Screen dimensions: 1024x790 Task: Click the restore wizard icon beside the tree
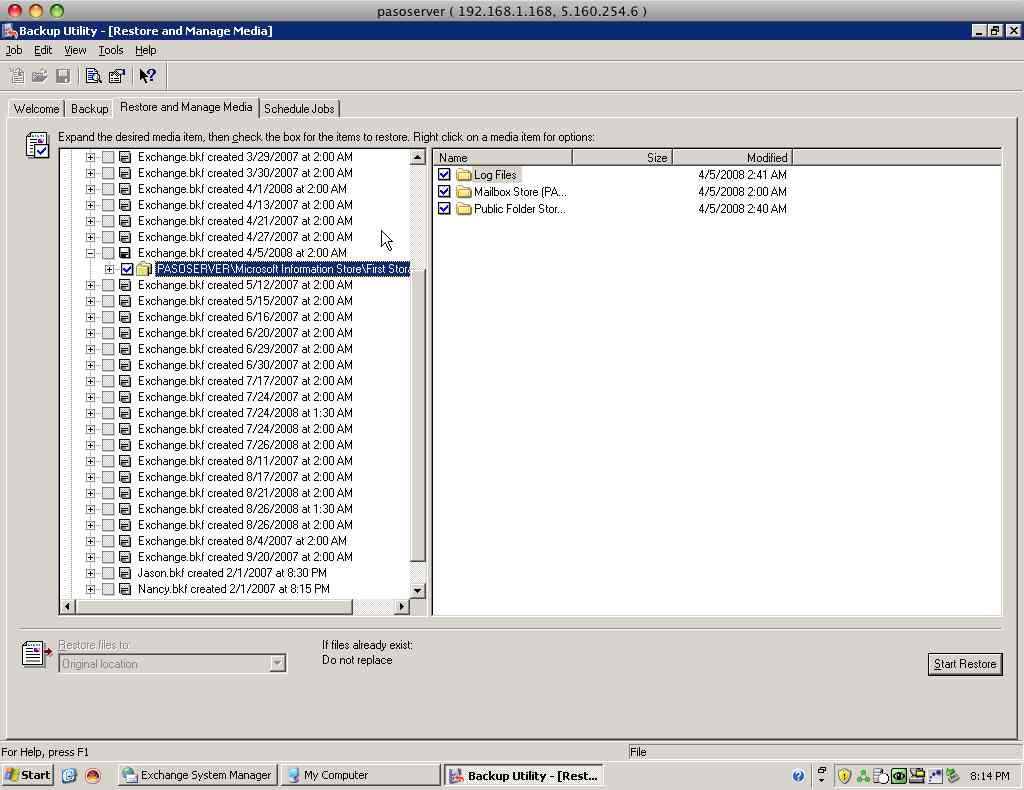(35, 147)
